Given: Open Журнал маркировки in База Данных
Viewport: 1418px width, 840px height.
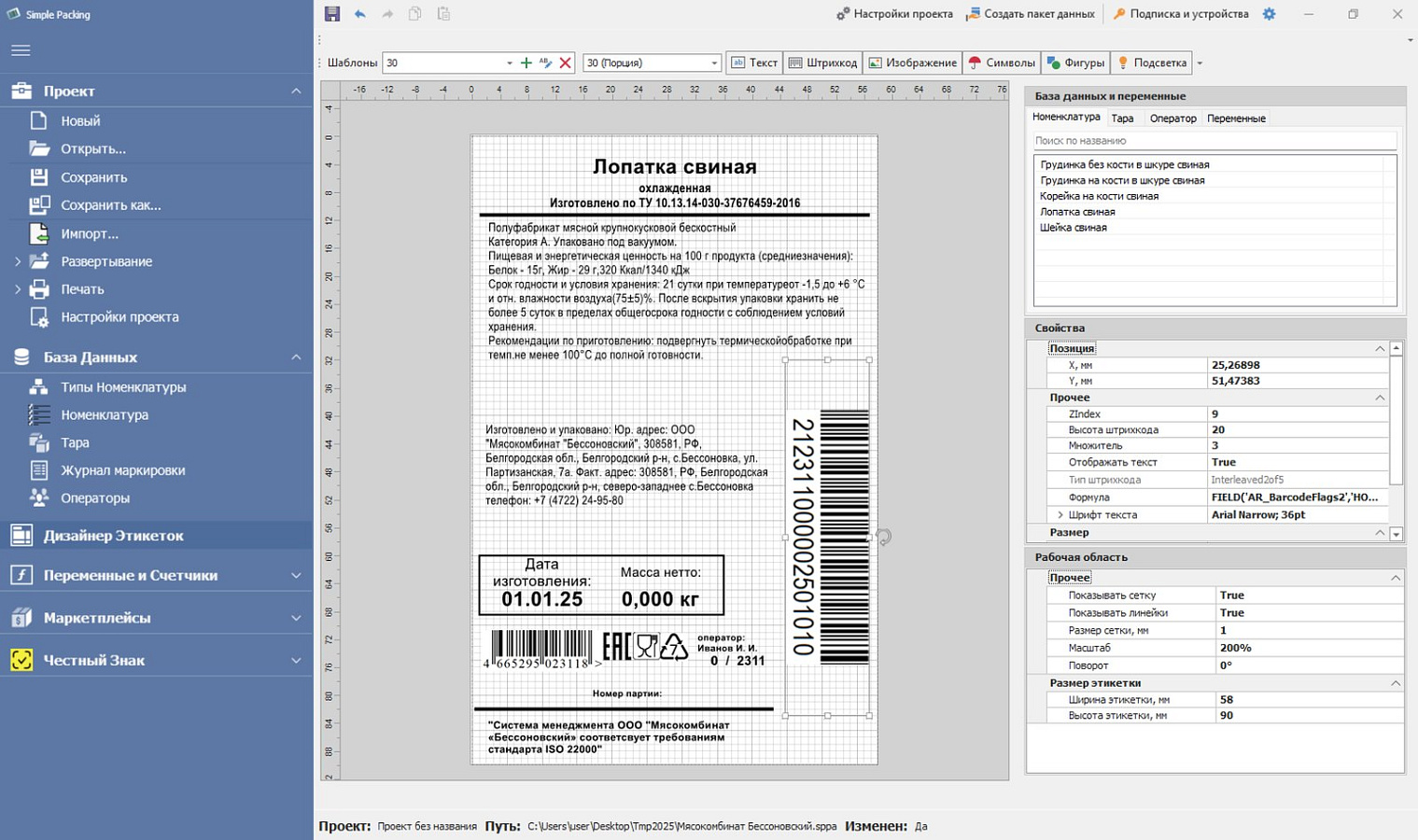Looking at the screenshot, I should (x=123, y=470).
